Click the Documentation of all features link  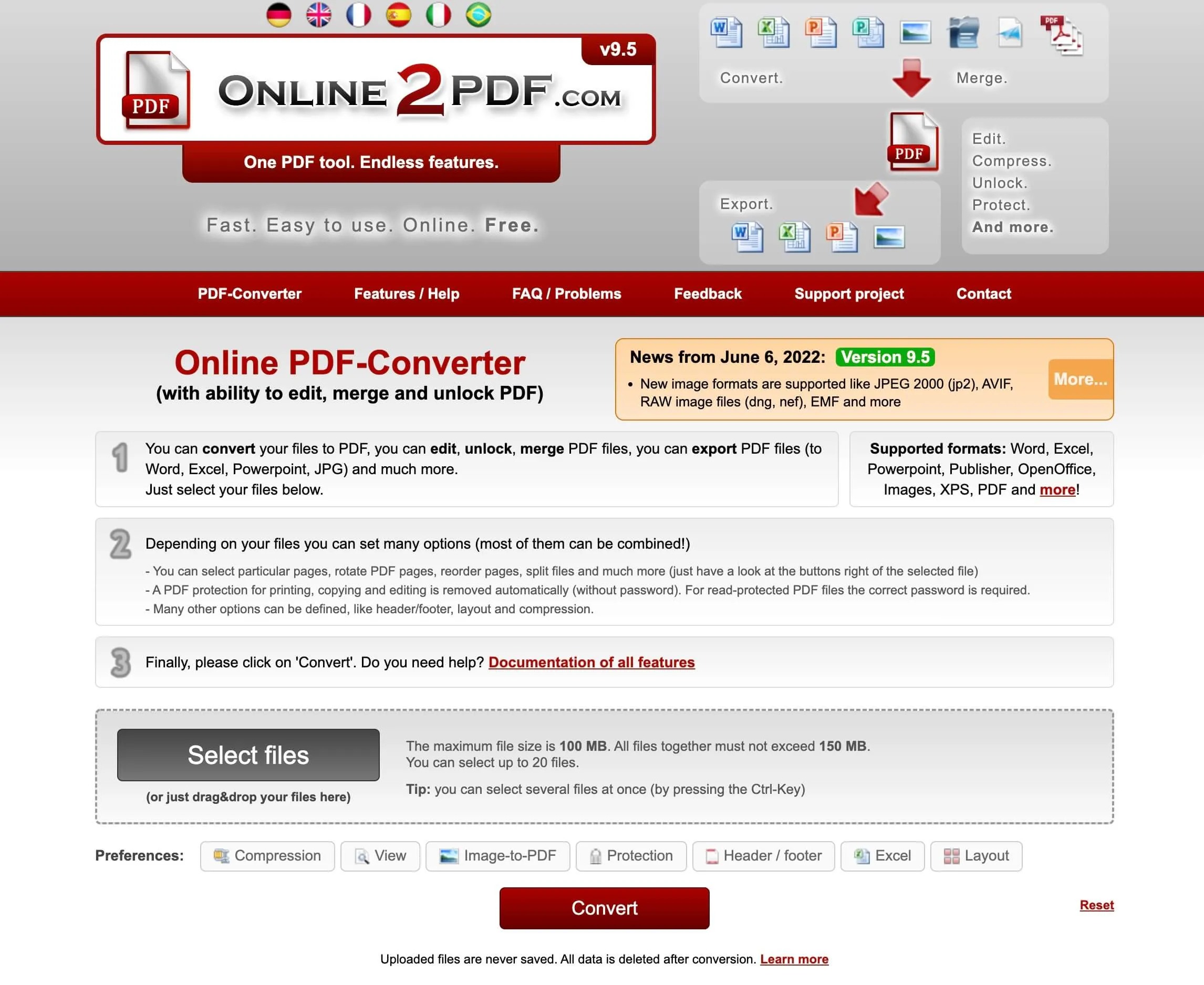[592, 662]
